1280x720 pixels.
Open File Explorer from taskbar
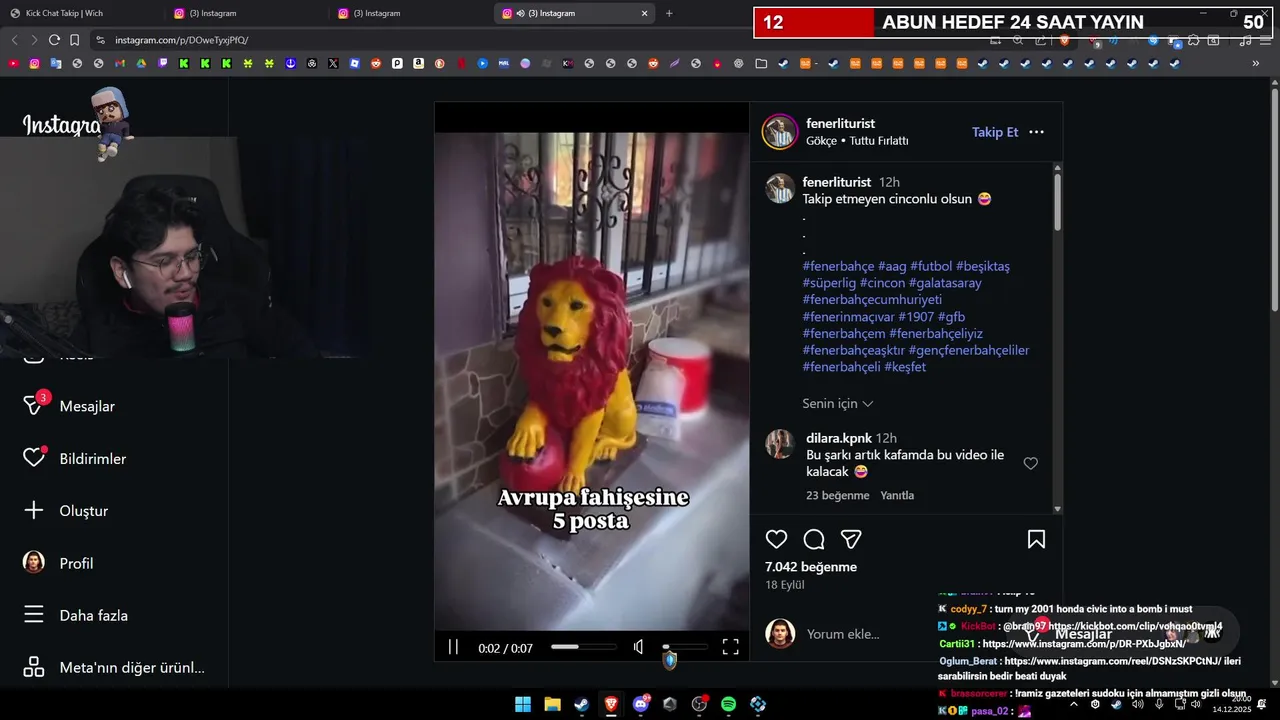point(552,704)
